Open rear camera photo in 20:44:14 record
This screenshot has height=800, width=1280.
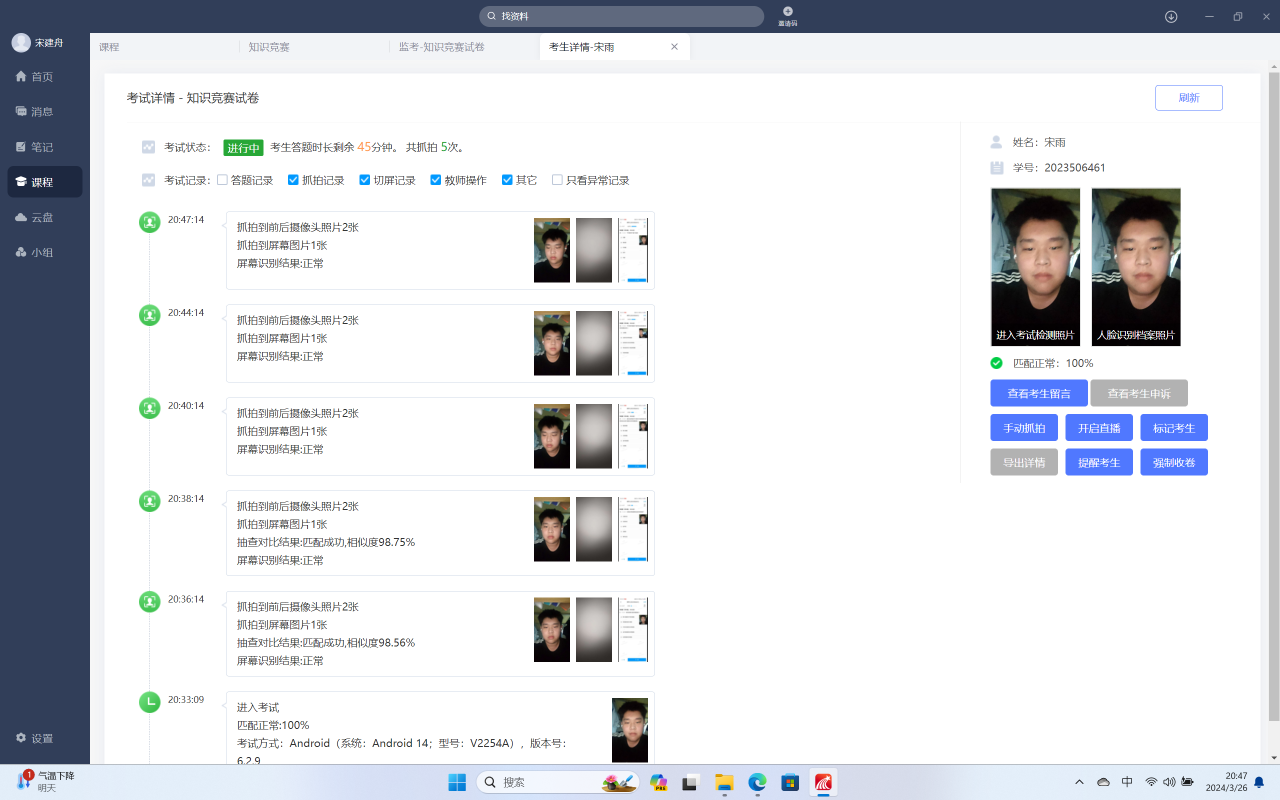[x=594, y=343]
